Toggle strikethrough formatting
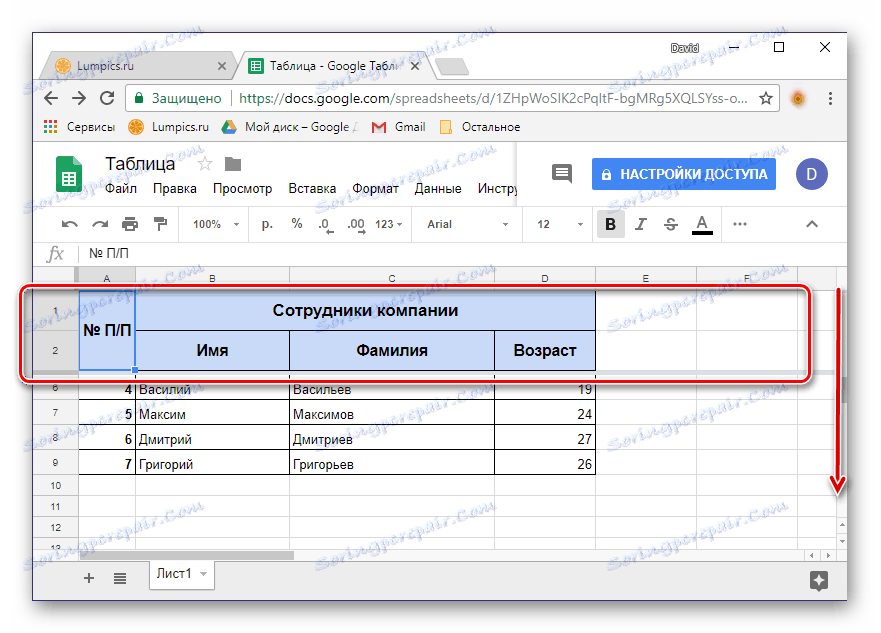881x633 pixels. coord(671,224)
